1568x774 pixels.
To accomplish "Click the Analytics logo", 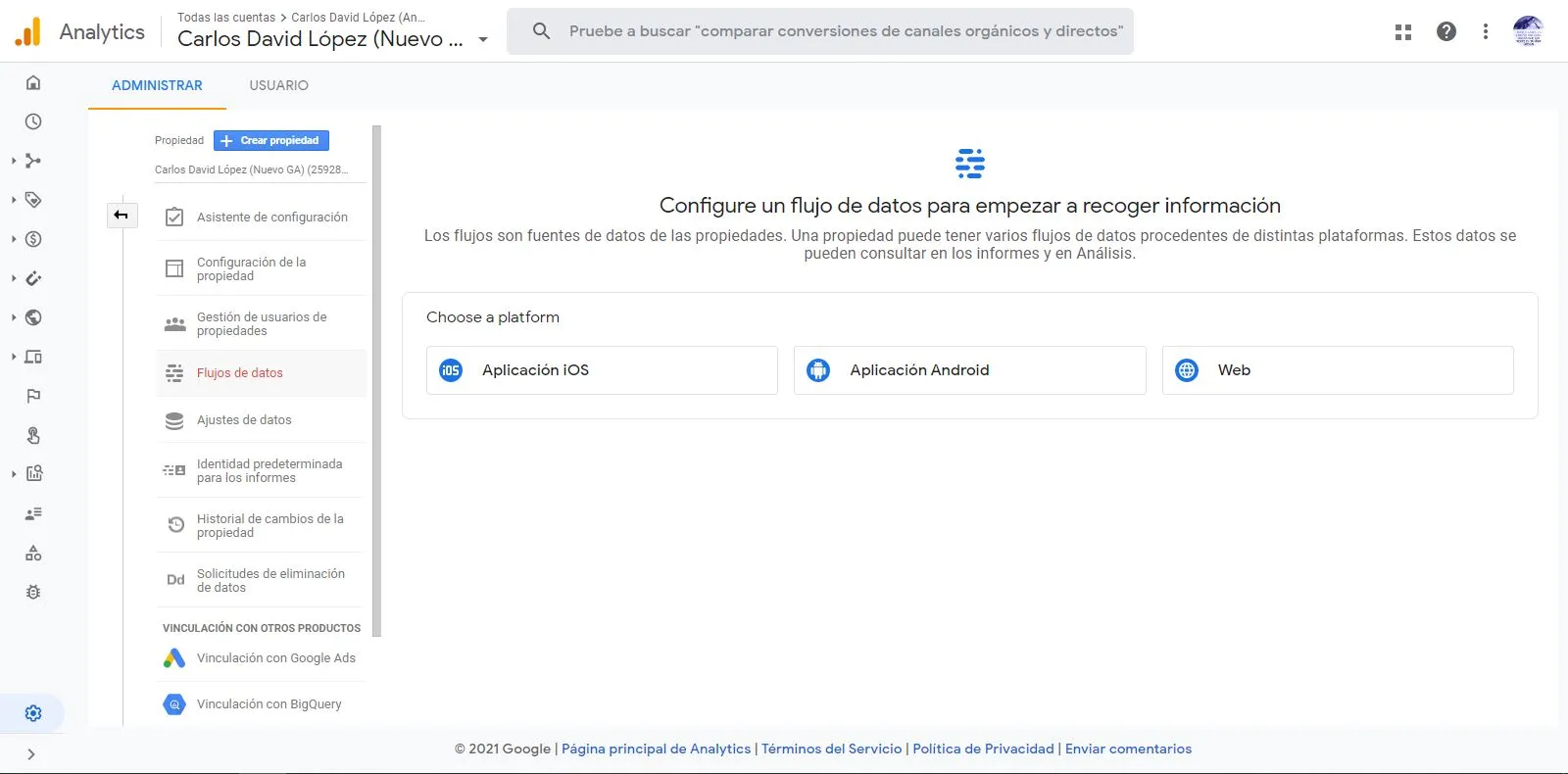I will (28, 31).
